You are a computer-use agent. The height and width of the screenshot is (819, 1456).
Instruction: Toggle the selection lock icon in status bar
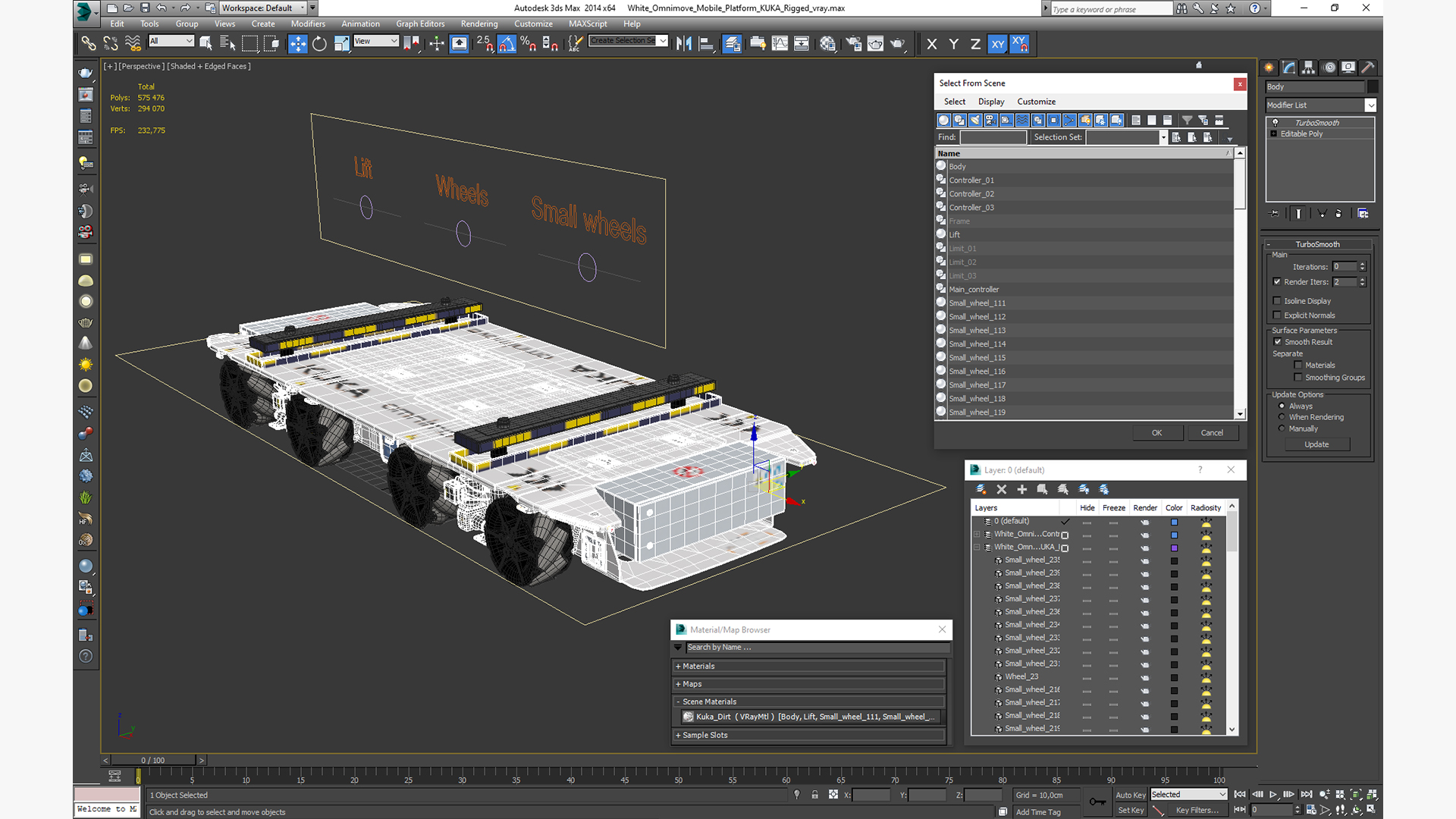point(814,795)
